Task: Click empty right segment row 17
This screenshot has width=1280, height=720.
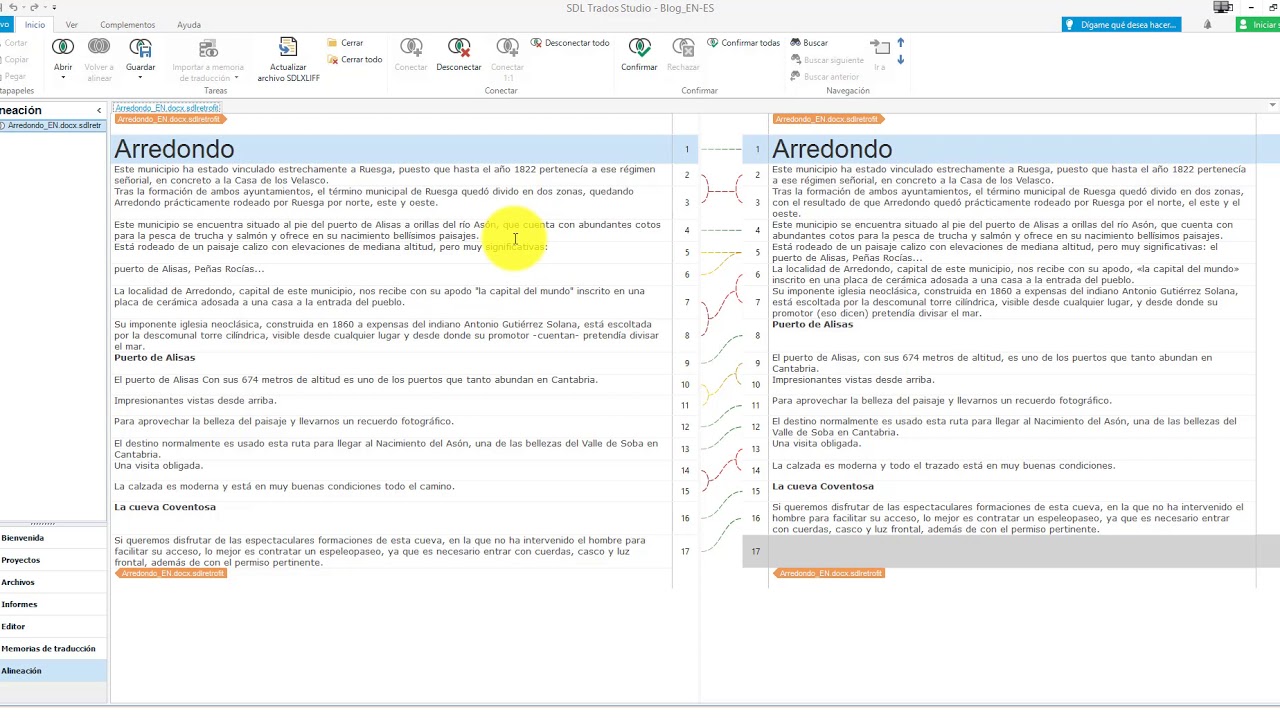Action: (1011, 551)
